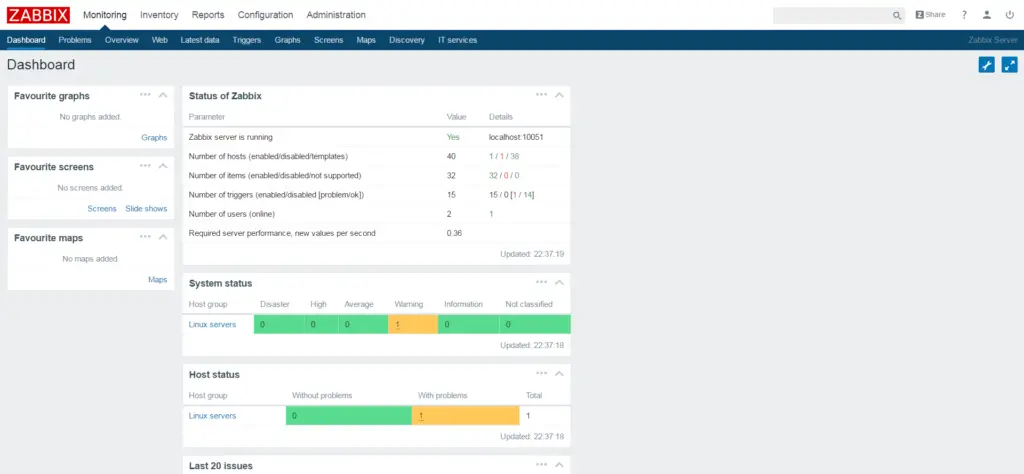Collapse the Status of Zabbix widget
The height and width of the screenshot is (474, 1024).
(559, 95)
